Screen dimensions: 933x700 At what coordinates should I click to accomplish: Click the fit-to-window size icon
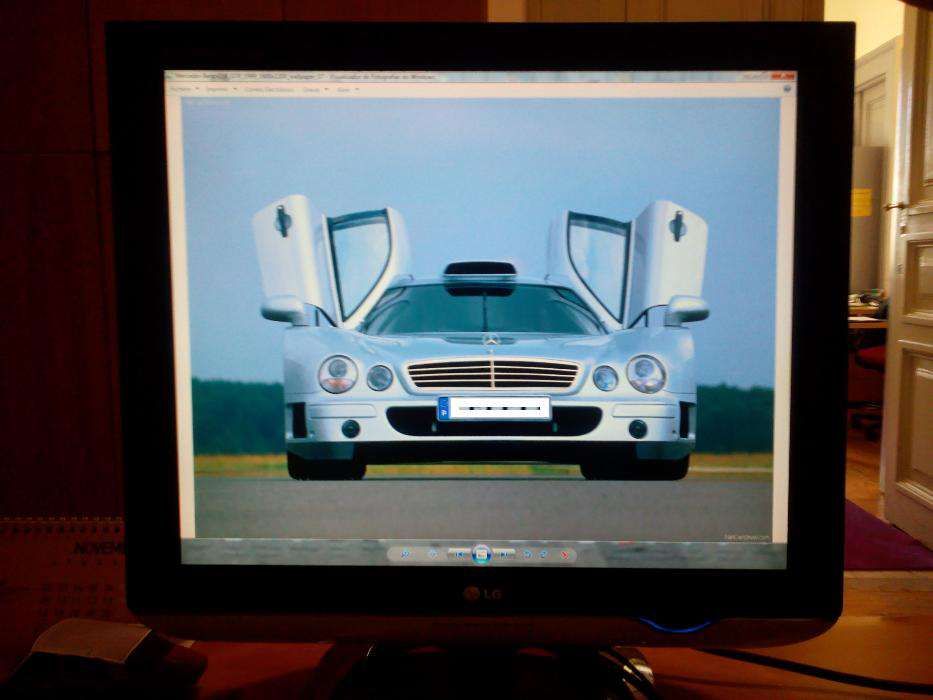433,554
